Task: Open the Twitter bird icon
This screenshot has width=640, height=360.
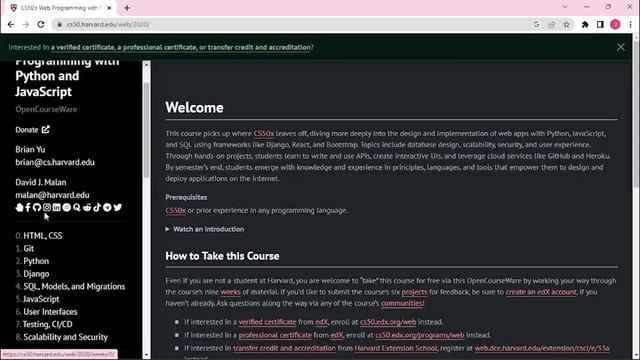Action: (x=118, y=207)
